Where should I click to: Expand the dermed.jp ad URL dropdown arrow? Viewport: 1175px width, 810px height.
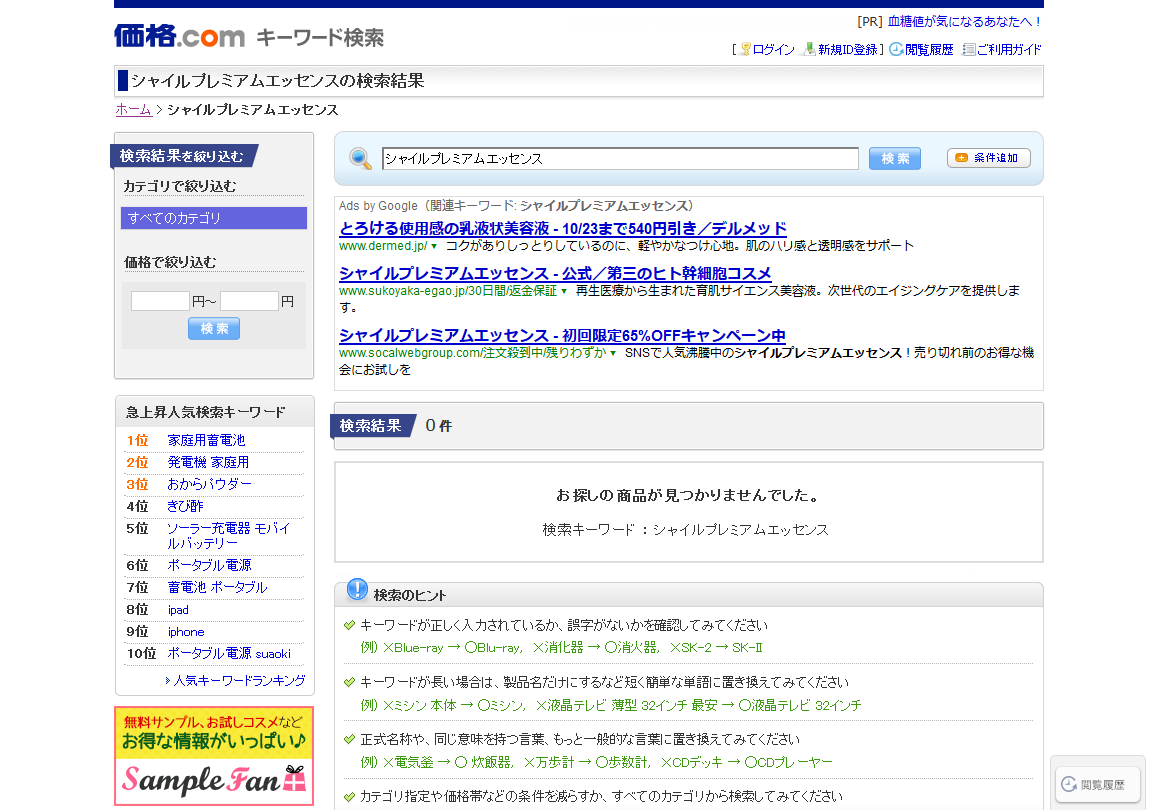434,247
